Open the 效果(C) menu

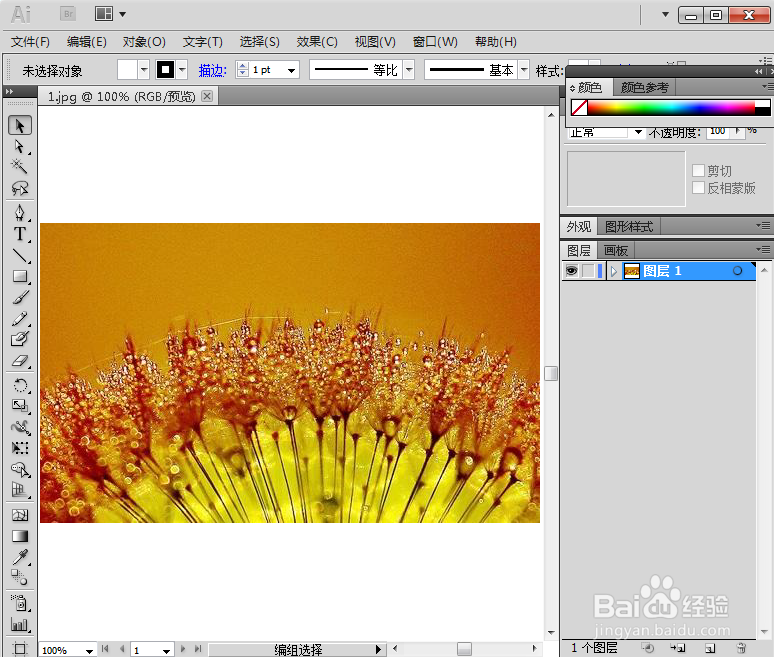pyautogui.click(x=317, y=41)
